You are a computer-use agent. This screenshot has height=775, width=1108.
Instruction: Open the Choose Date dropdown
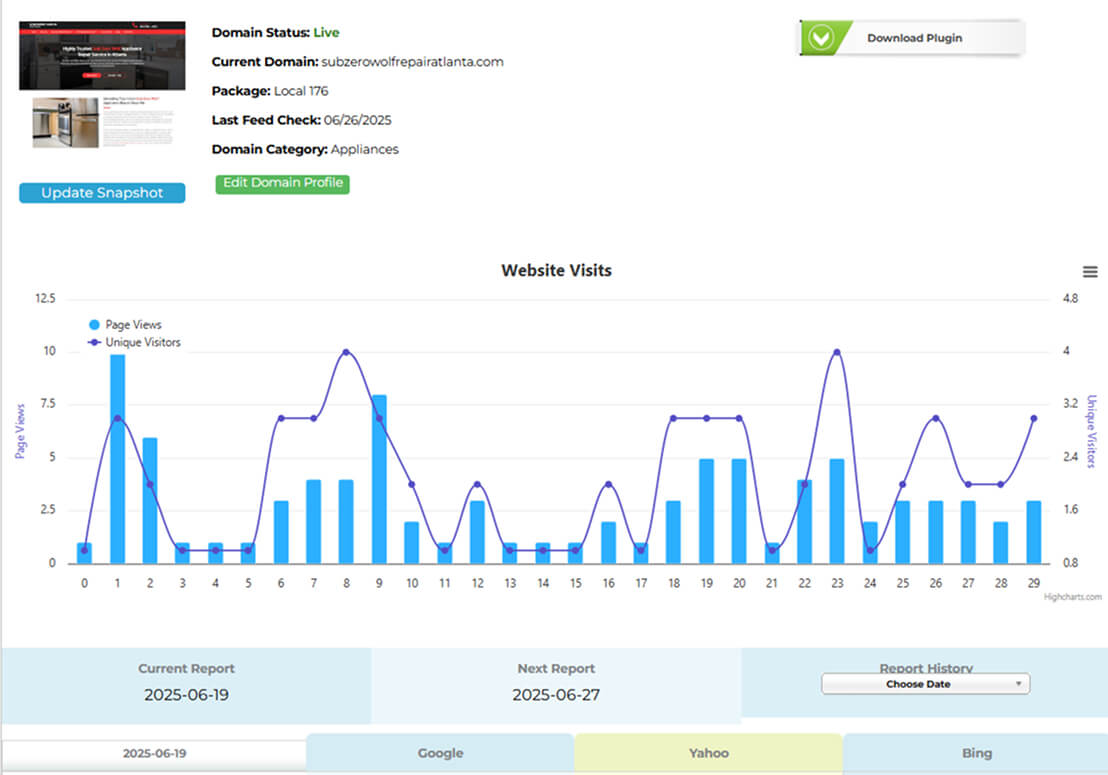click(925, 684)
